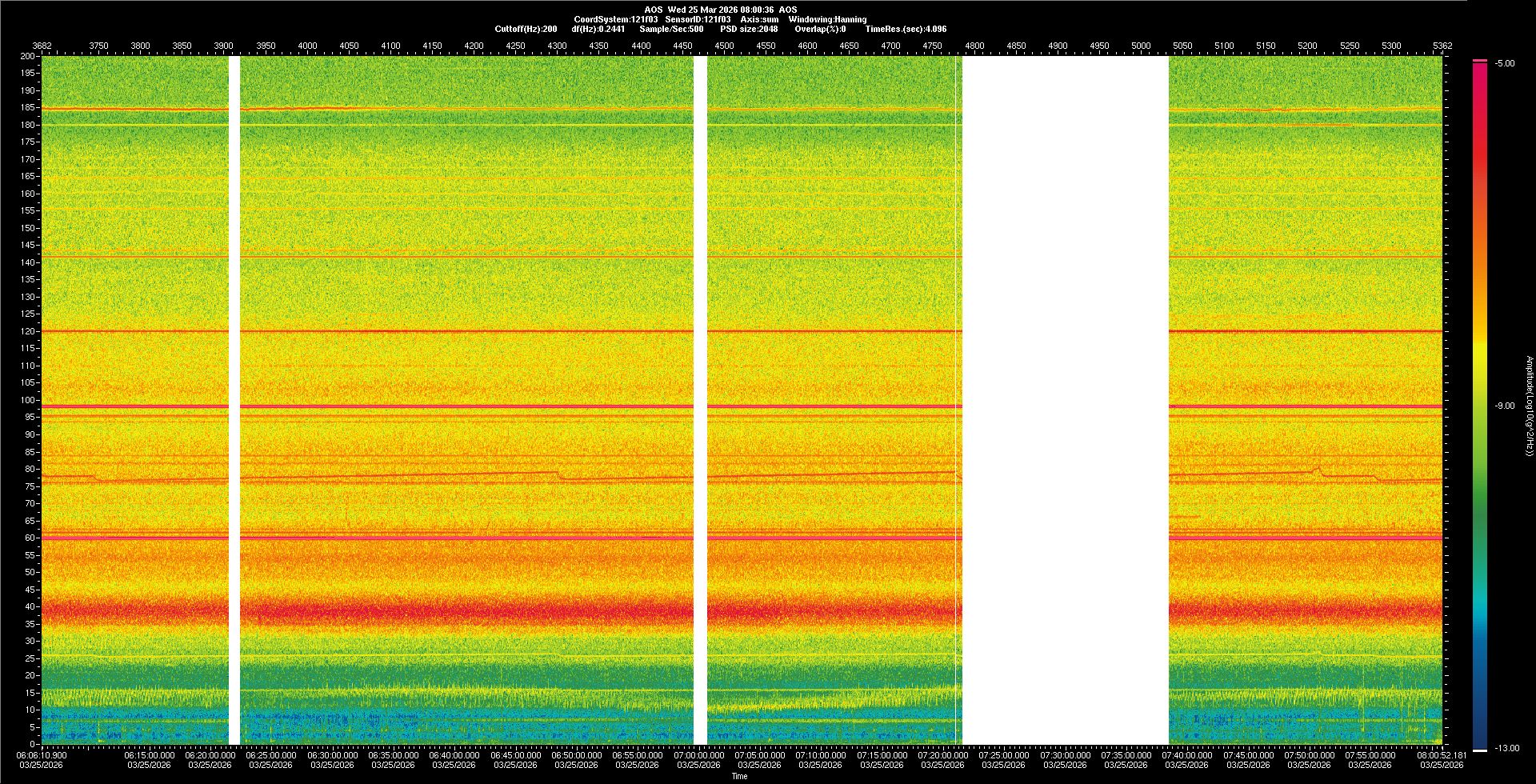The image size is (1536, 784).
Task: Click the 60 Hz frequency axis label
Action: tap(30, 538)
